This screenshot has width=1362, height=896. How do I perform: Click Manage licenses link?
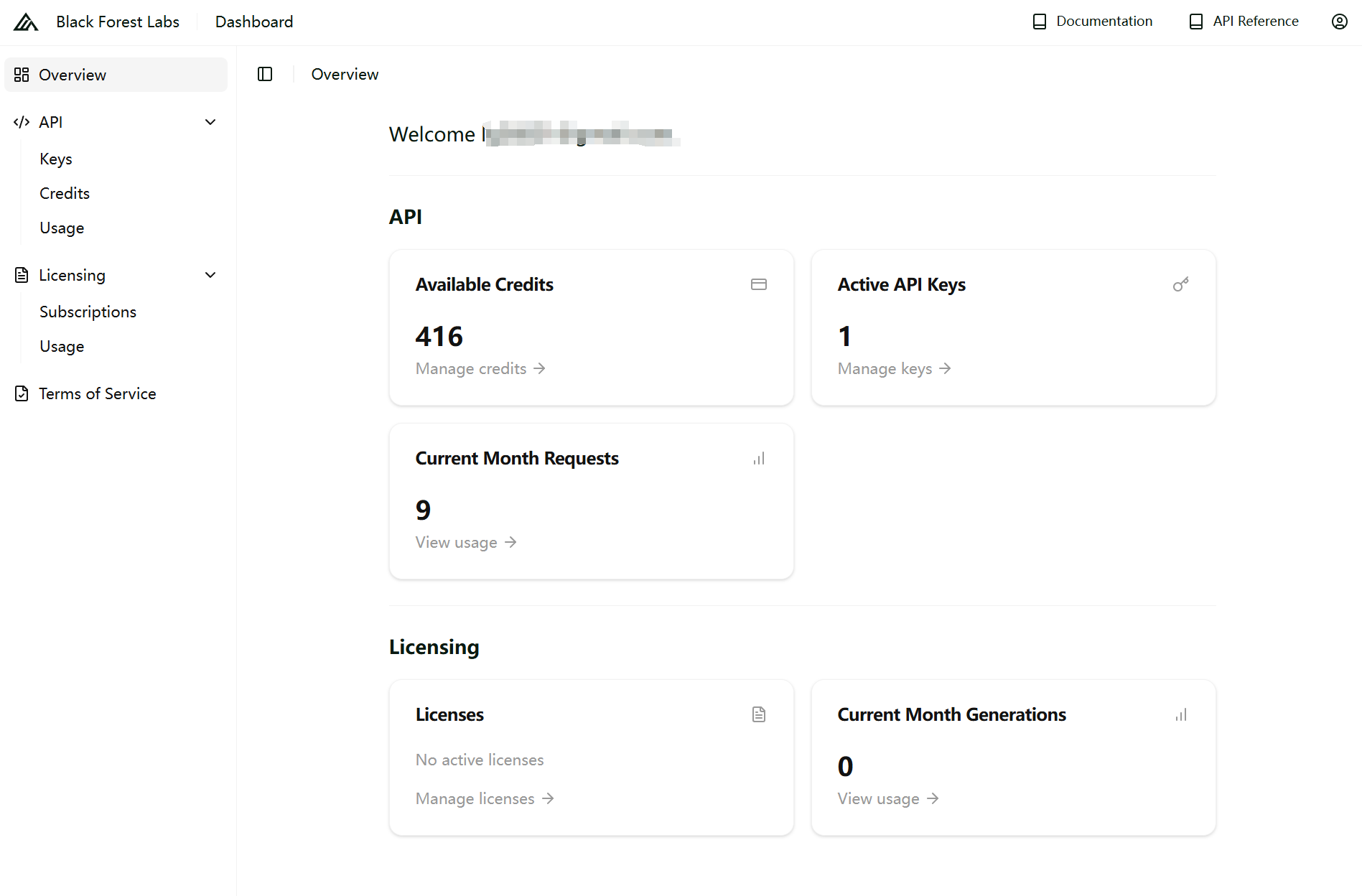coord(485,798)
